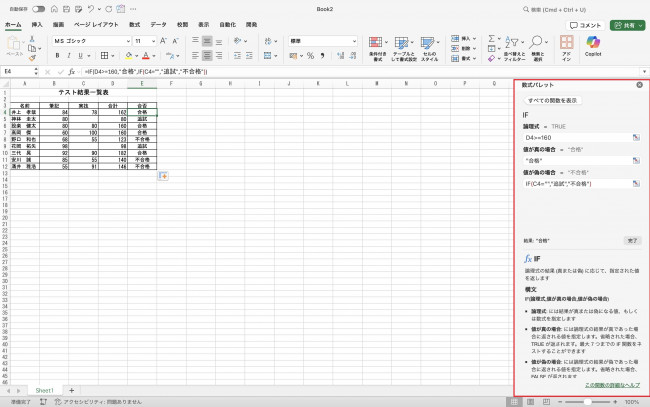Click the Format Painter brush icon
Viewport: 650px width, 407px height.
pos(33,58)
